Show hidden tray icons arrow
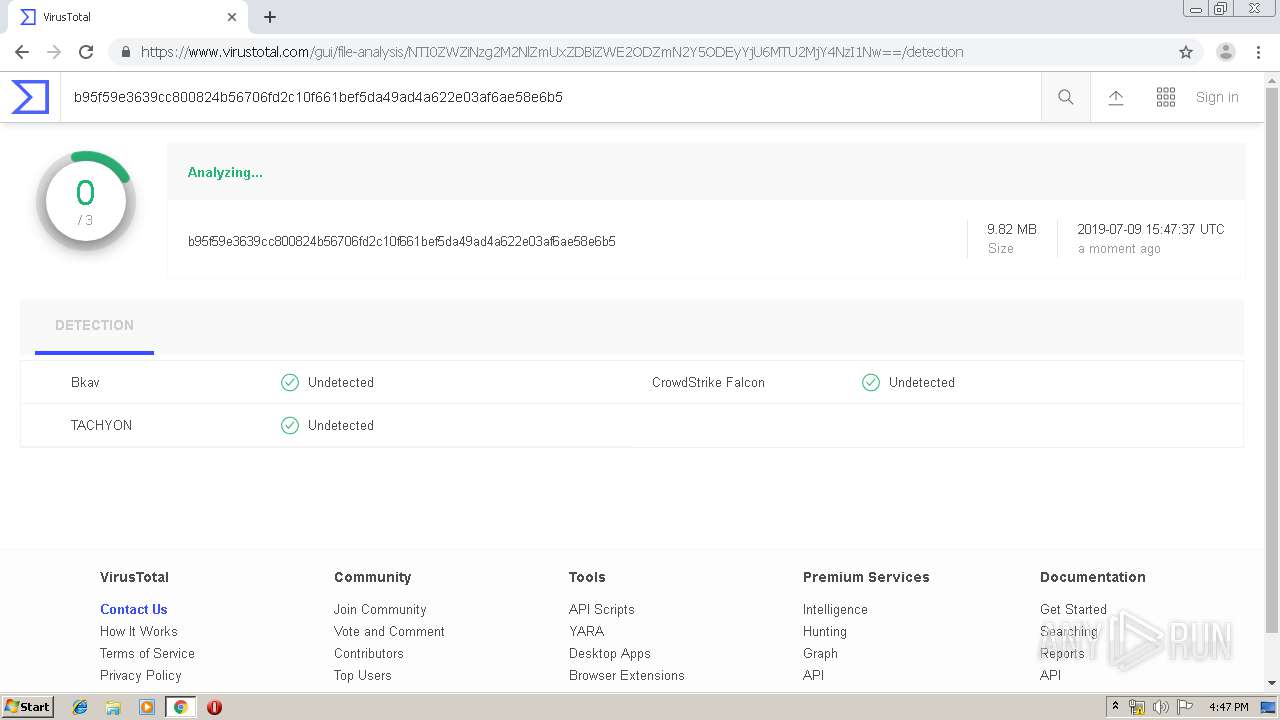The image size is (1280, 720). 1115,707
